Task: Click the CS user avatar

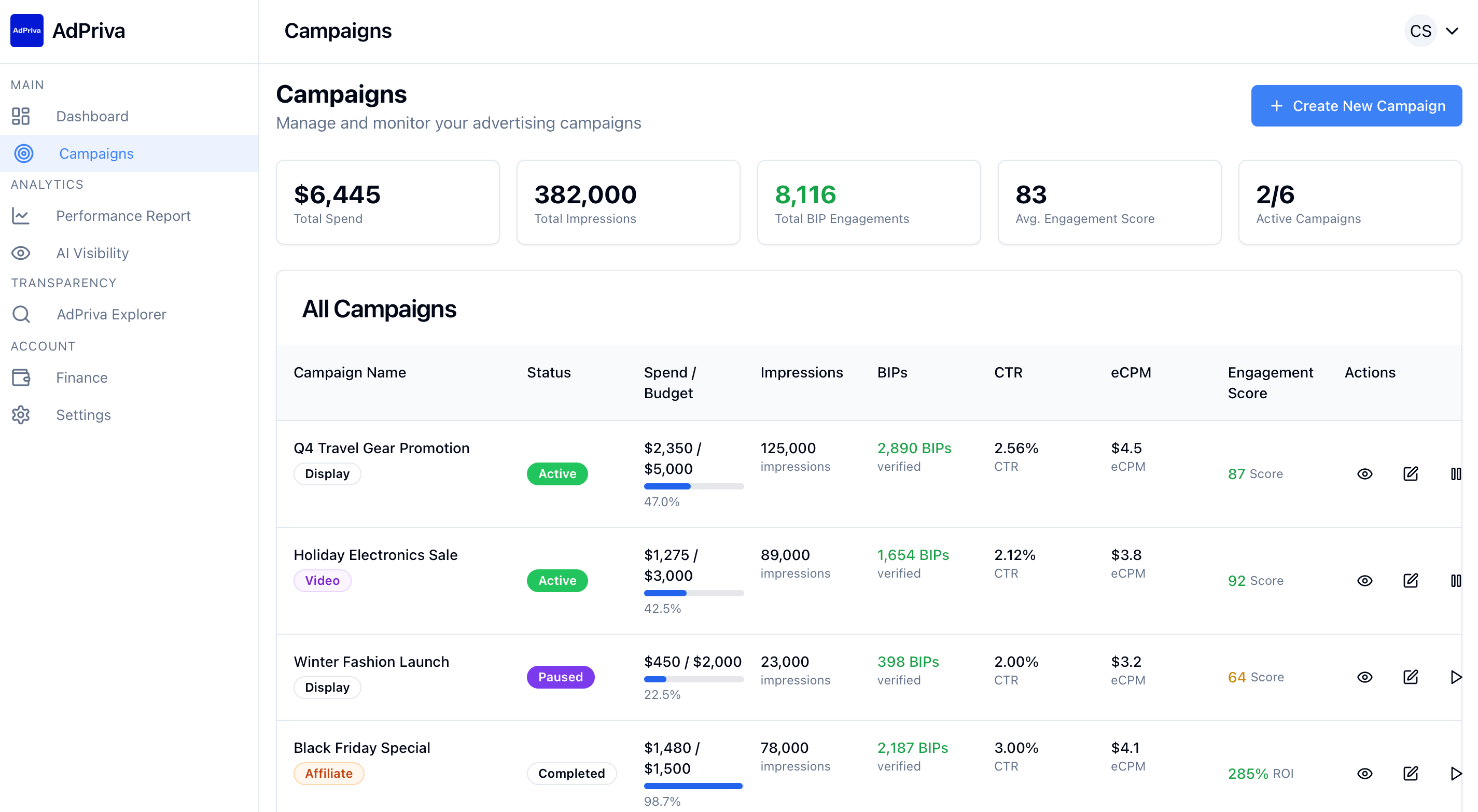Action: pyautogui.click(x=1420, y=31)
